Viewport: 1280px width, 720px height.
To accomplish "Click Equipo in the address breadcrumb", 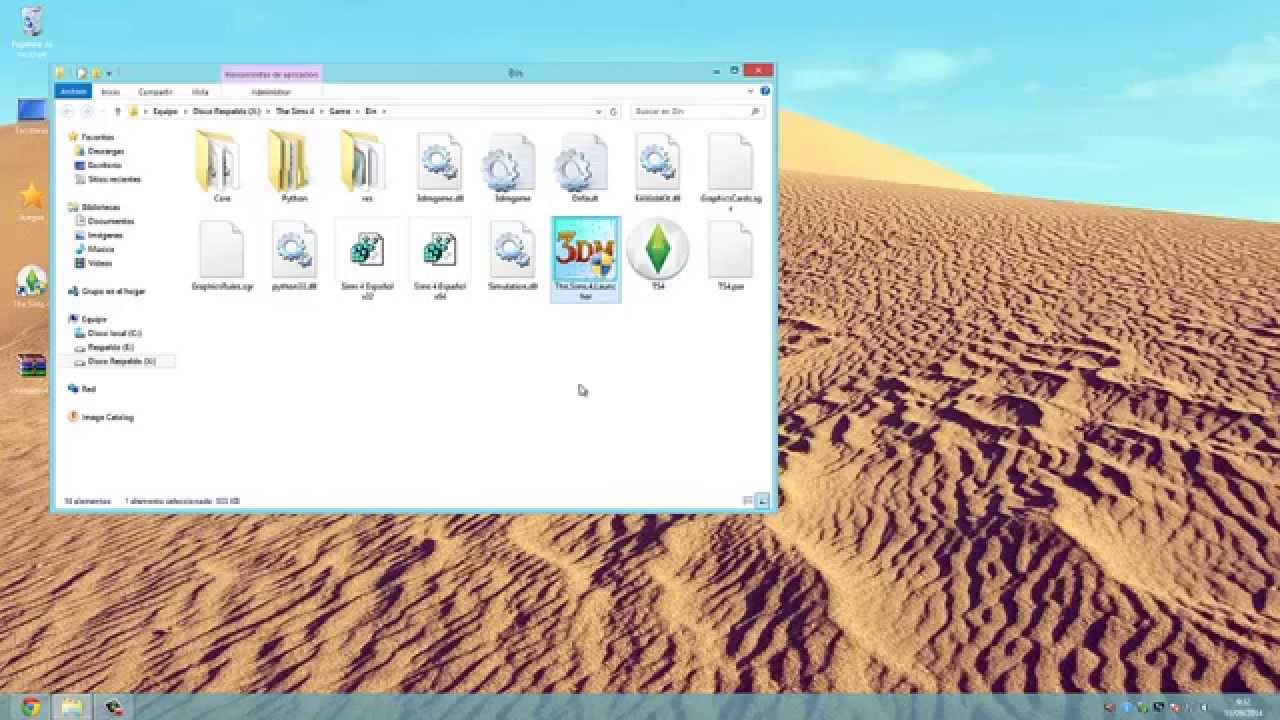I will tap(165, 111).
